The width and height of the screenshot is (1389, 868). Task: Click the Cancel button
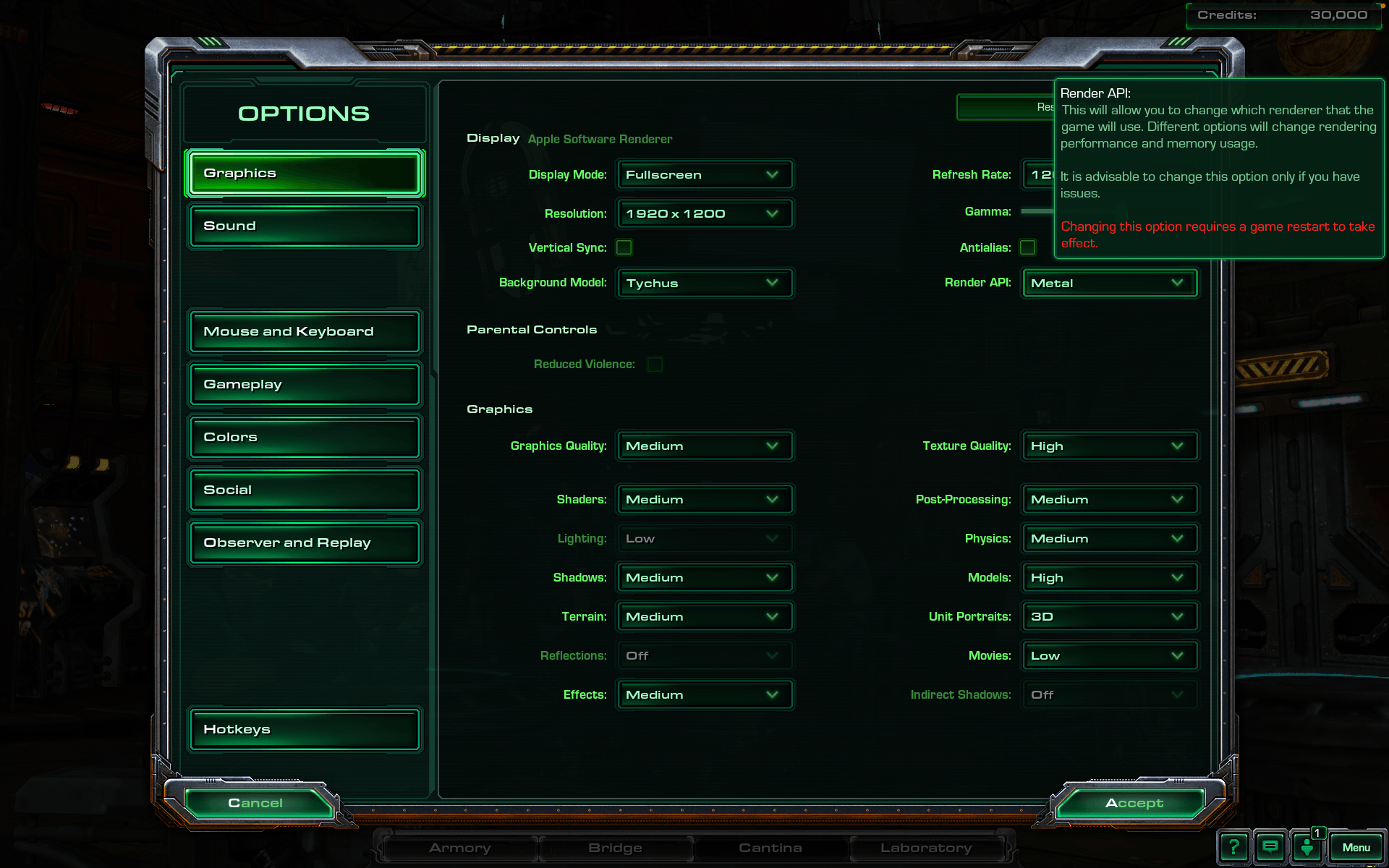(255, 803)
